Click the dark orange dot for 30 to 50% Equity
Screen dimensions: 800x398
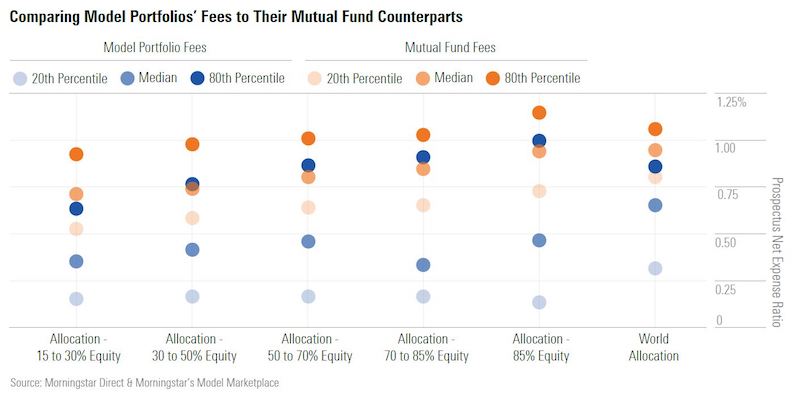tap(192, 144)
